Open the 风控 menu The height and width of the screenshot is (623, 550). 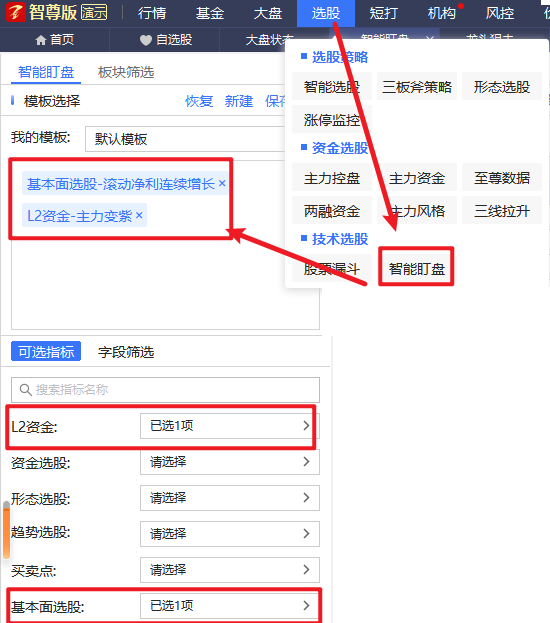point(500,13)
